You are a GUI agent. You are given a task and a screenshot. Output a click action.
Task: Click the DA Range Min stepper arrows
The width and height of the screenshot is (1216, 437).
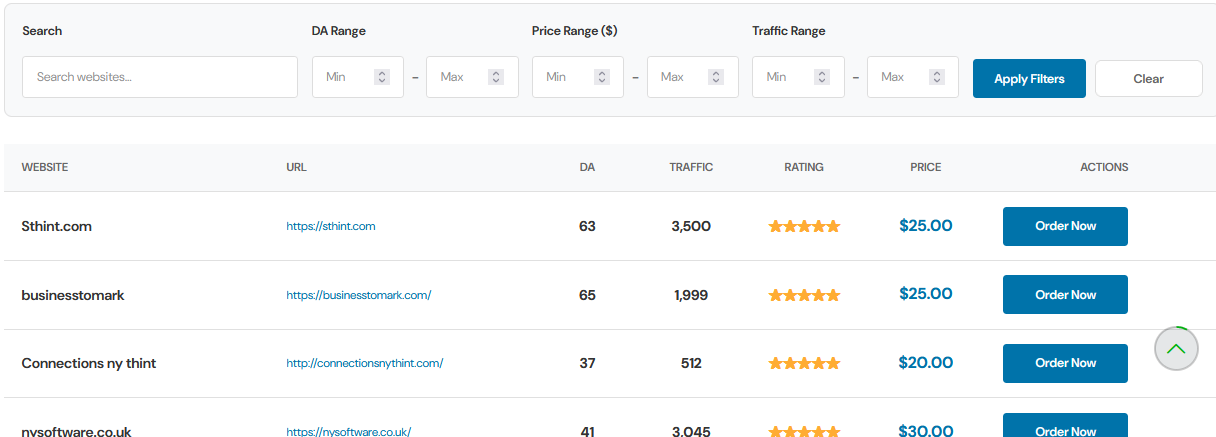click(x=382, y=77)
